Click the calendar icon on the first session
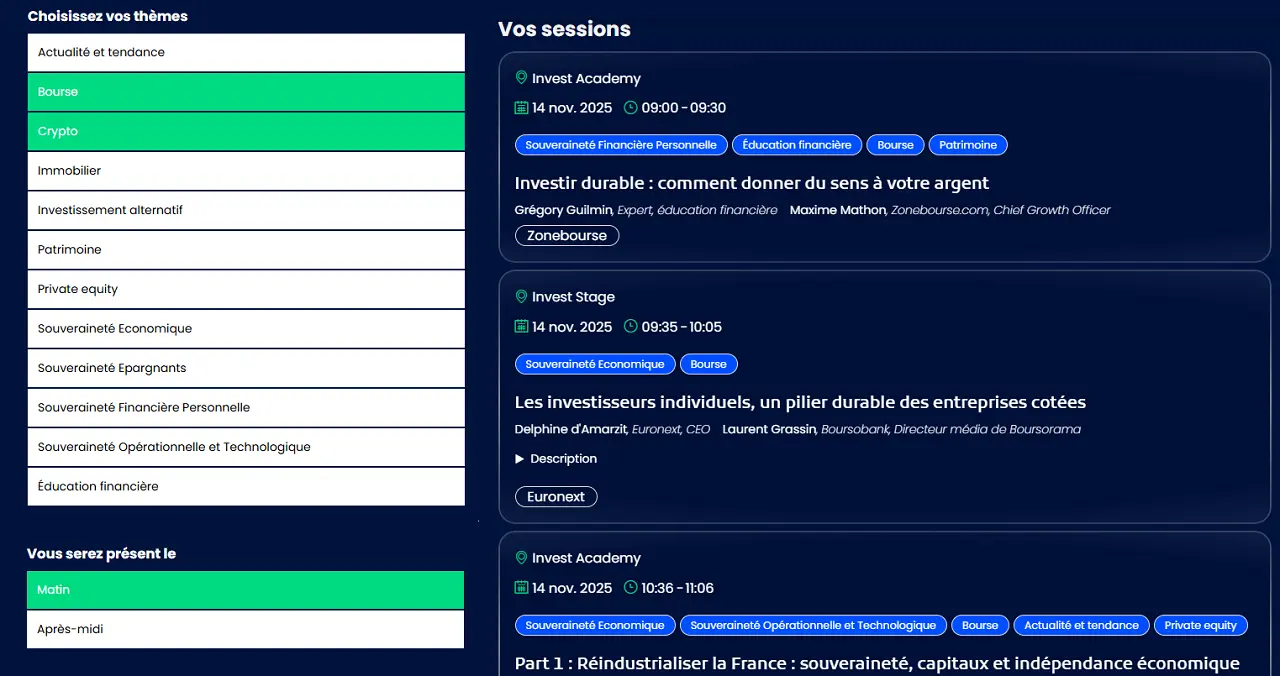Image resolution: width=1280 pixels, height=676 pixels. [521, 107]
